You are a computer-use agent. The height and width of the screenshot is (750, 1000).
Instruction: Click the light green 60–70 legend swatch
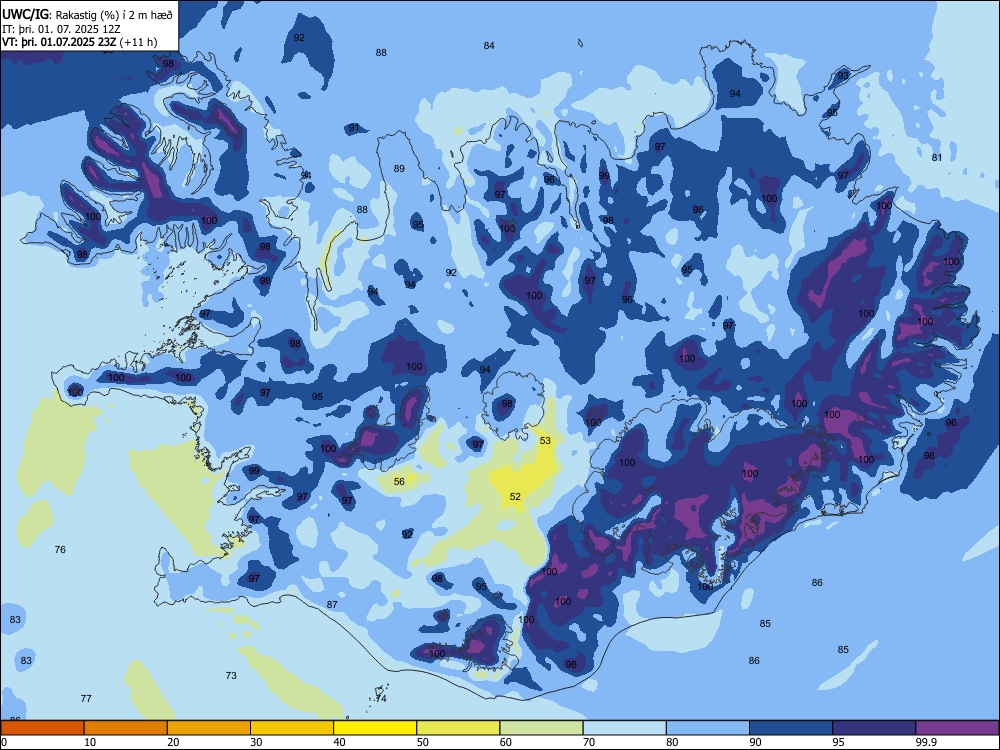tap(541, 728)
